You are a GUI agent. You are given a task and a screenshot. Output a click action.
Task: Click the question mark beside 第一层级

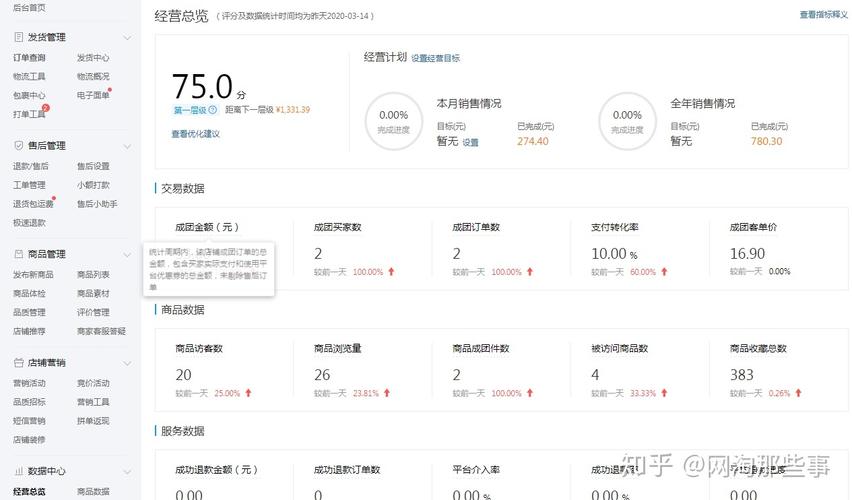pos(212,110)
